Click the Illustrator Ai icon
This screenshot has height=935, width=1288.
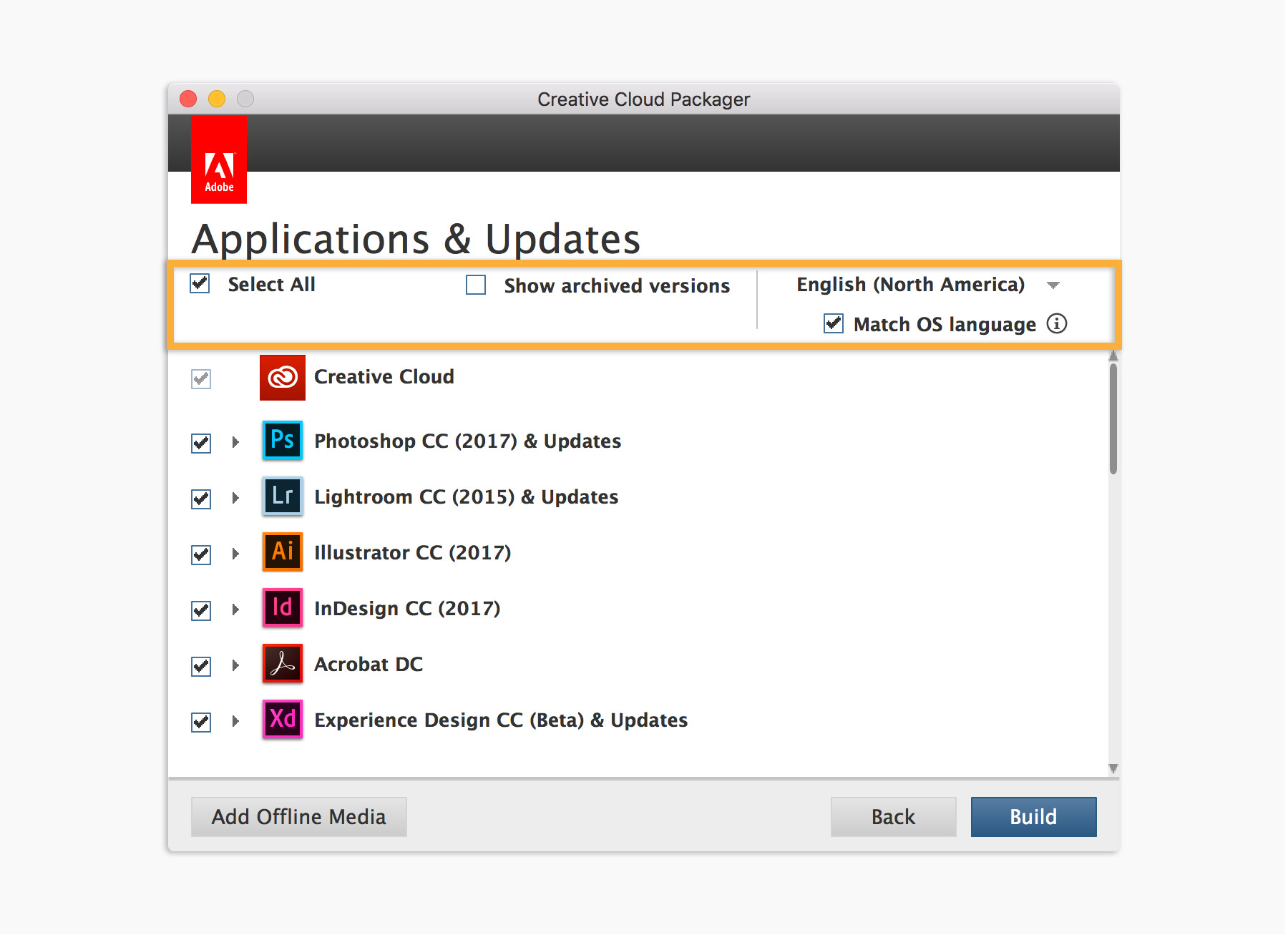coord(283,552)
